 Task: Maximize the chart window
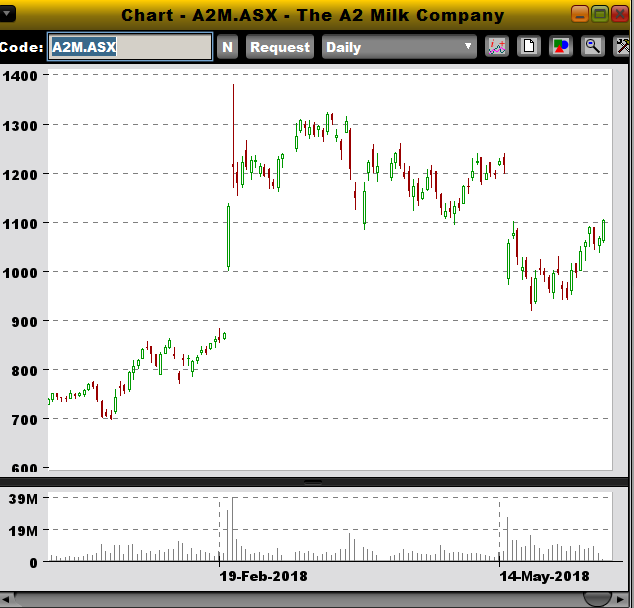(600, 15)
